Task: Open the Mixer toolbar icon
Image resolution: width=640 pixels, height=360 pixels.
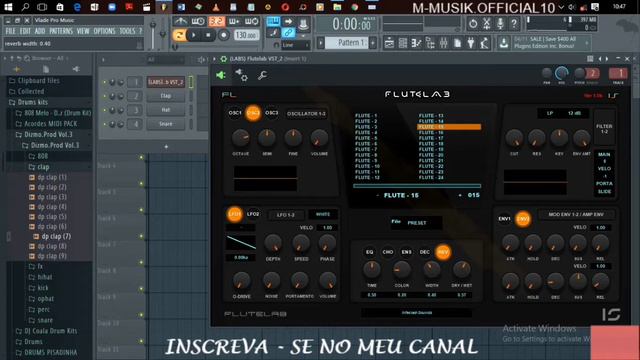Action: [444, 43]
